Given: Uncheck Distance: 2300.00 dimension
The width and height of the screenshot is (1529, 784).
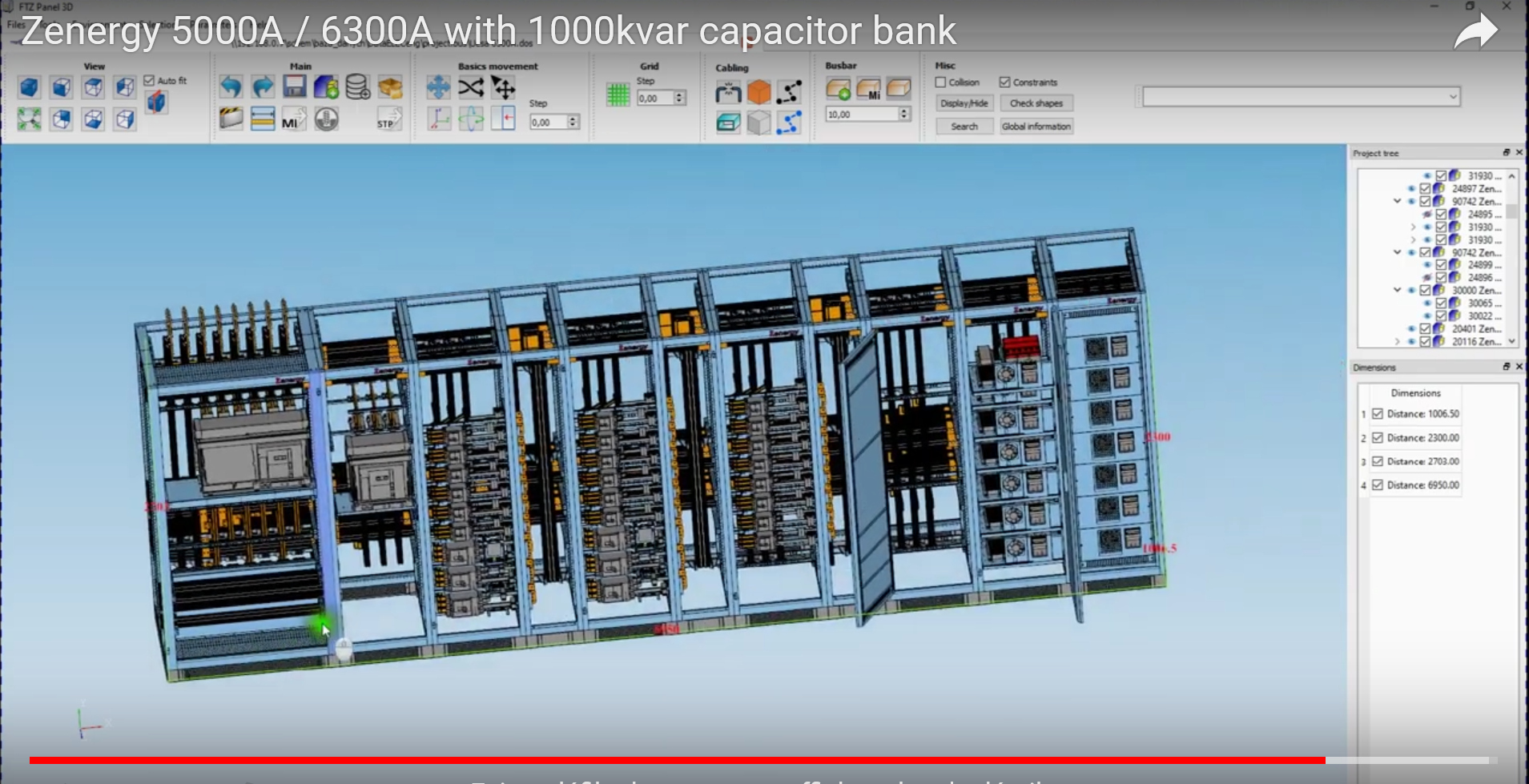Looking at the screenshot, I should coord(1378,437).
